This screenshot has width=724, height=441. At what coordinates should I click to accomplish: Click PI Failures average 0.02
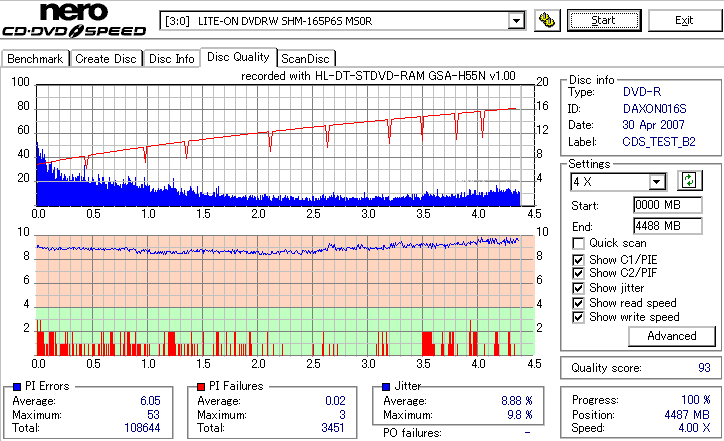click(x=335, y=401)
